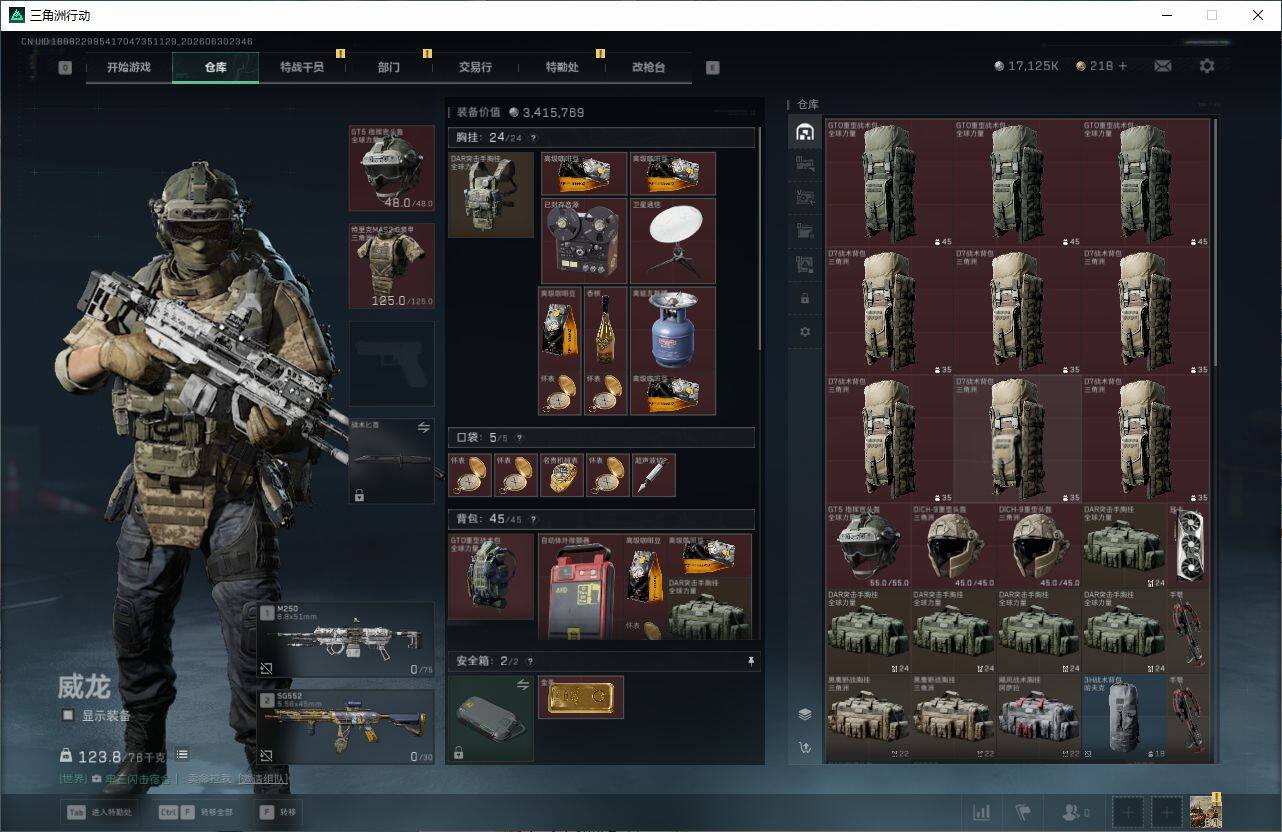This screenshot has height=832, width=1282.
Task: Select the graphics card item in the warehouse
Action: coord(1188,545)
